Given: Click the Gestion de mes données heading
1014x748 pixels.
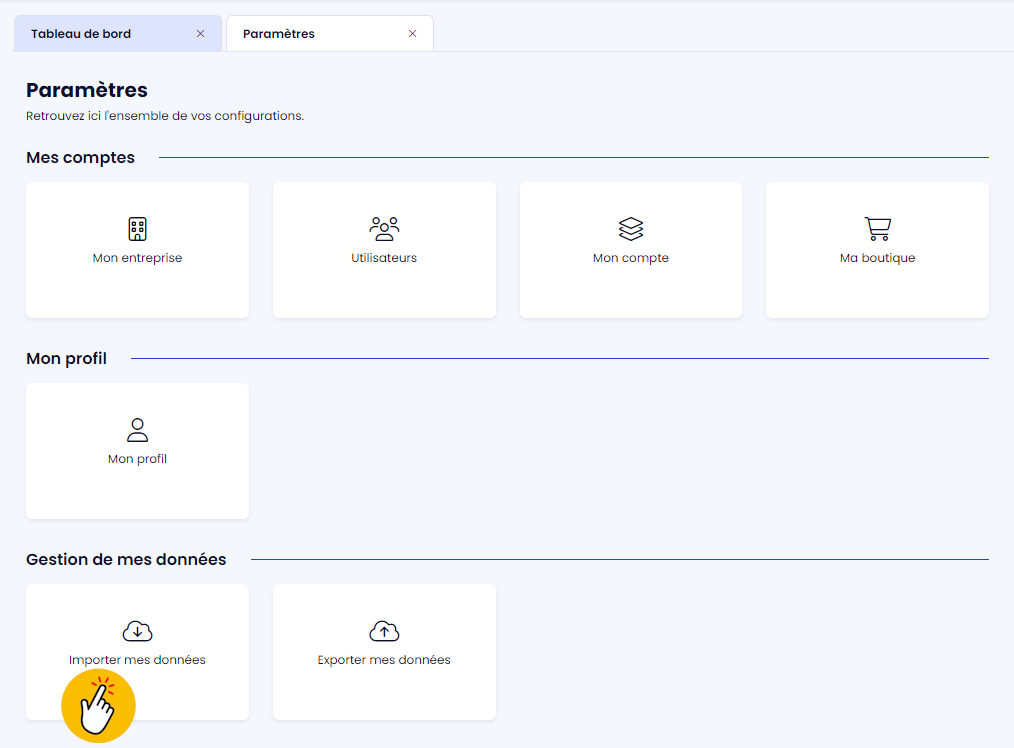Looking at the screenshot, I should [126, 559].
